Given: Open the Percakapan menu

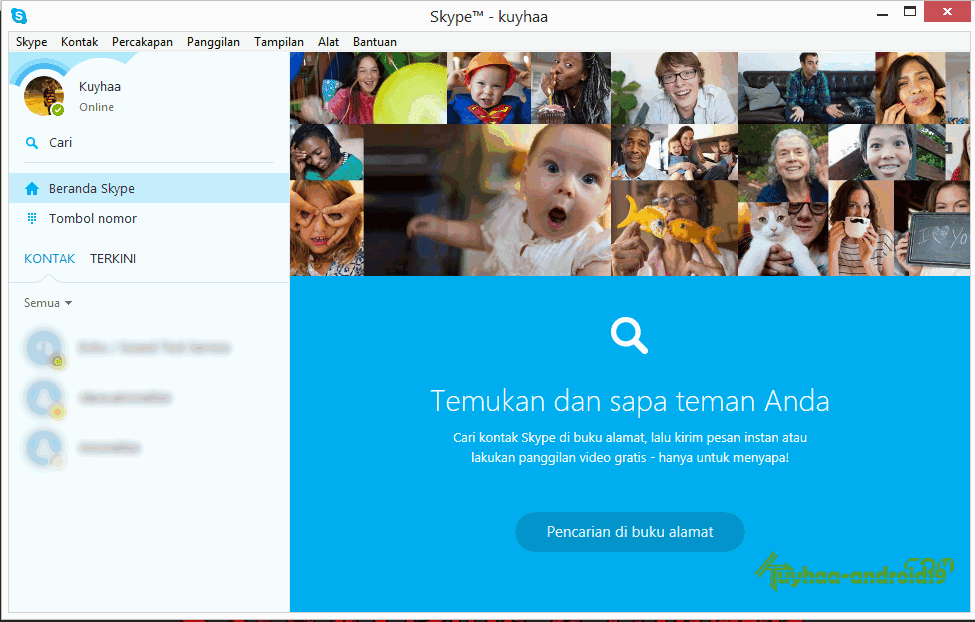Looking at the screenshot, I should coord(142,42).
